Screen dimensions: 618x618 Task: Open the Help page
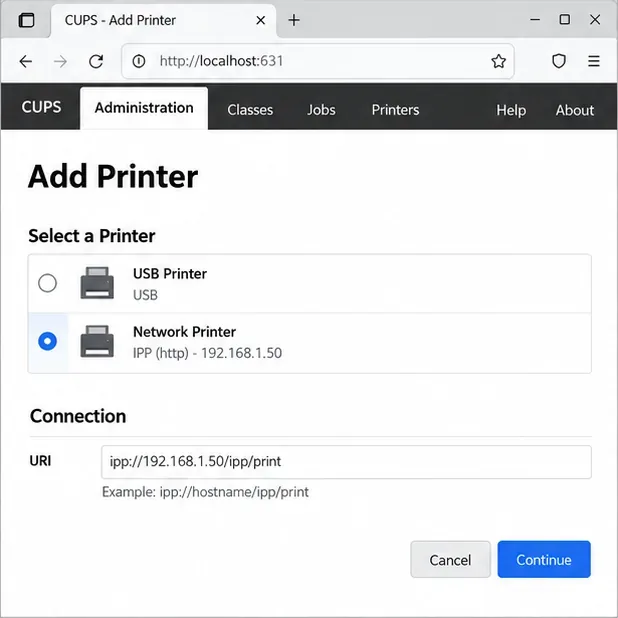511,110
